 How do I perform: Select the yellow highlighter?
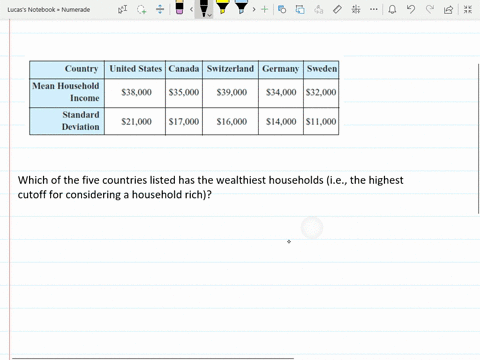(x=222, y=7)
